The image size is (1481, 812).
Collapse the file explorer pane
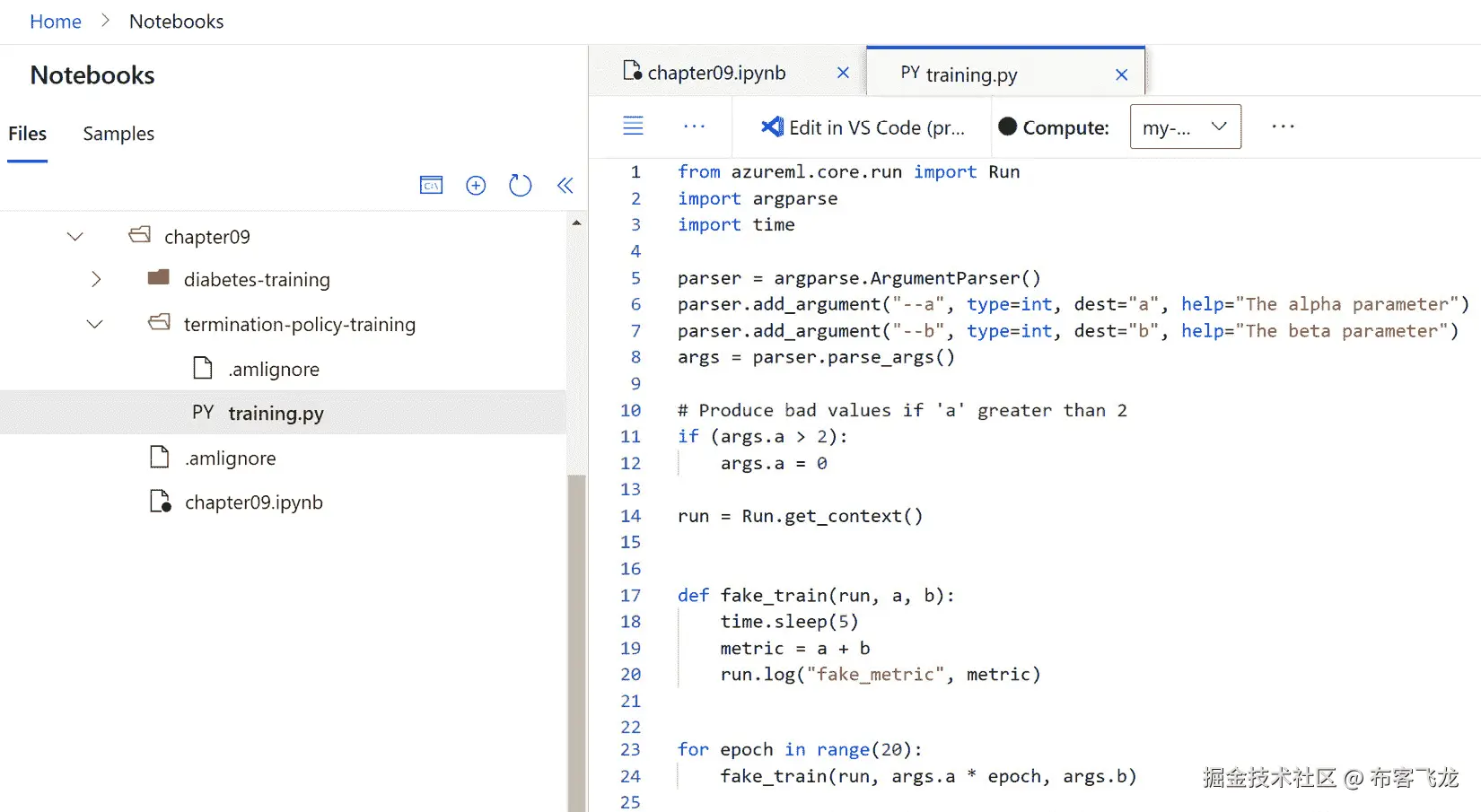point(565,186)
